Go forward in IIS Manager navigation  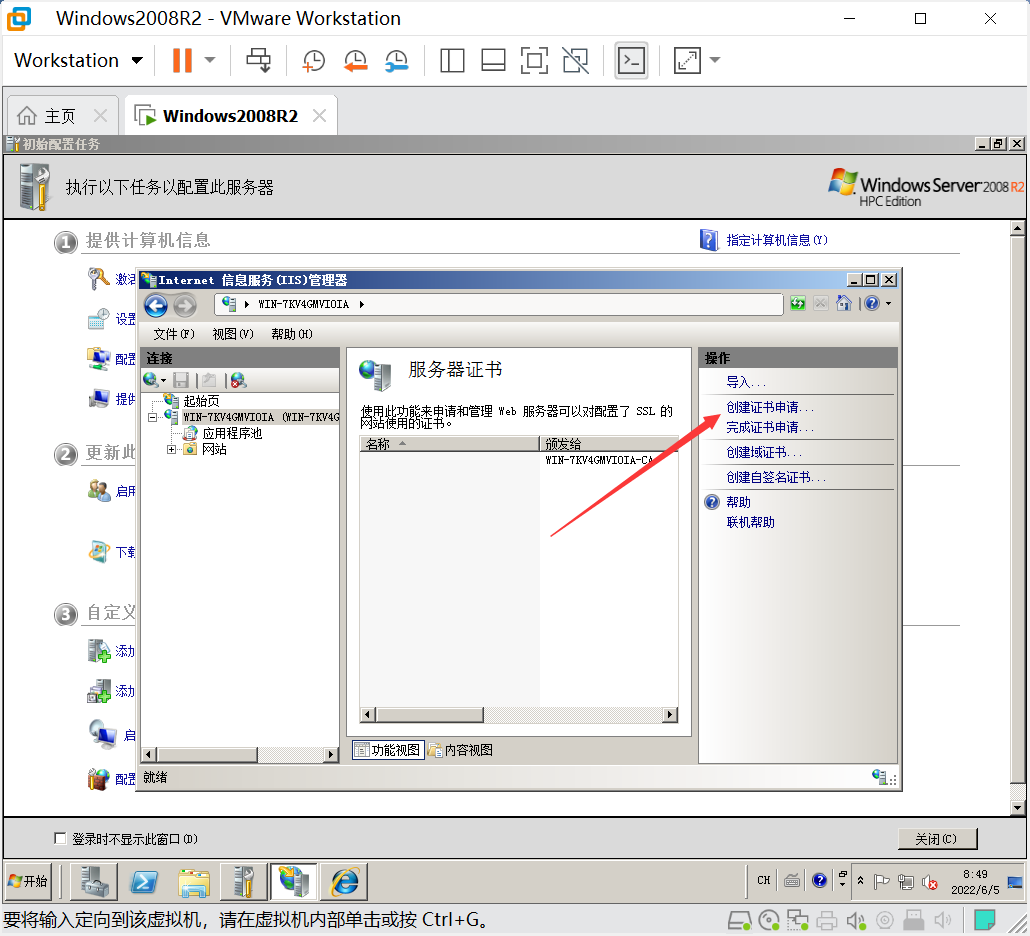pos(185,305)
